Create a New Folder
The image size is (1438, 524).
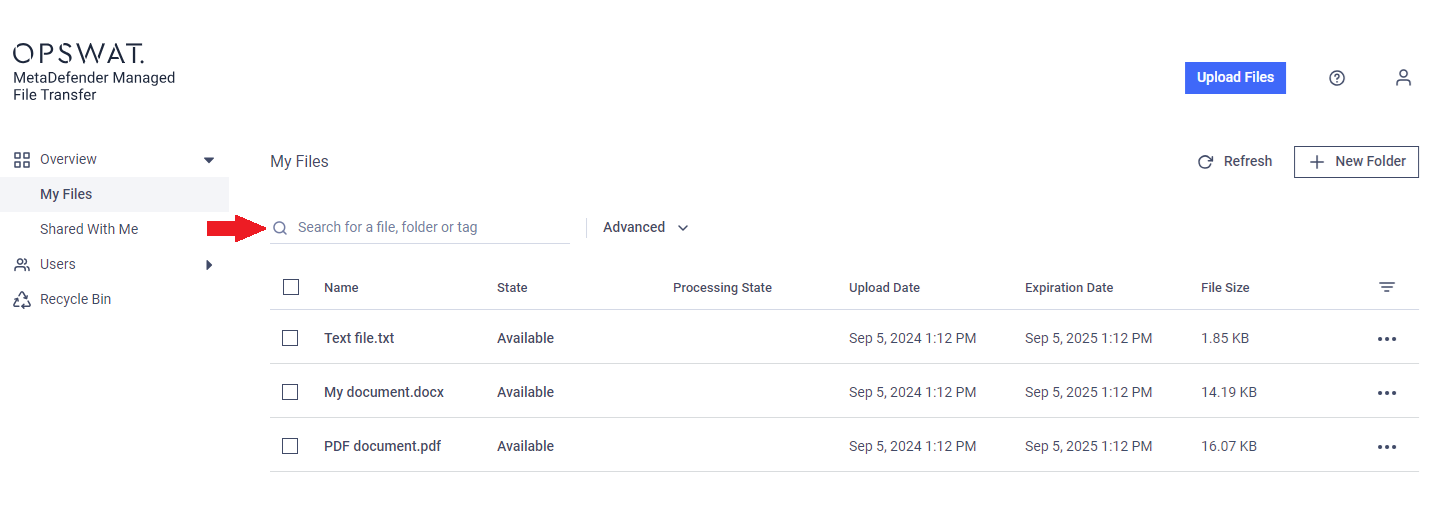click(1356, 161)
